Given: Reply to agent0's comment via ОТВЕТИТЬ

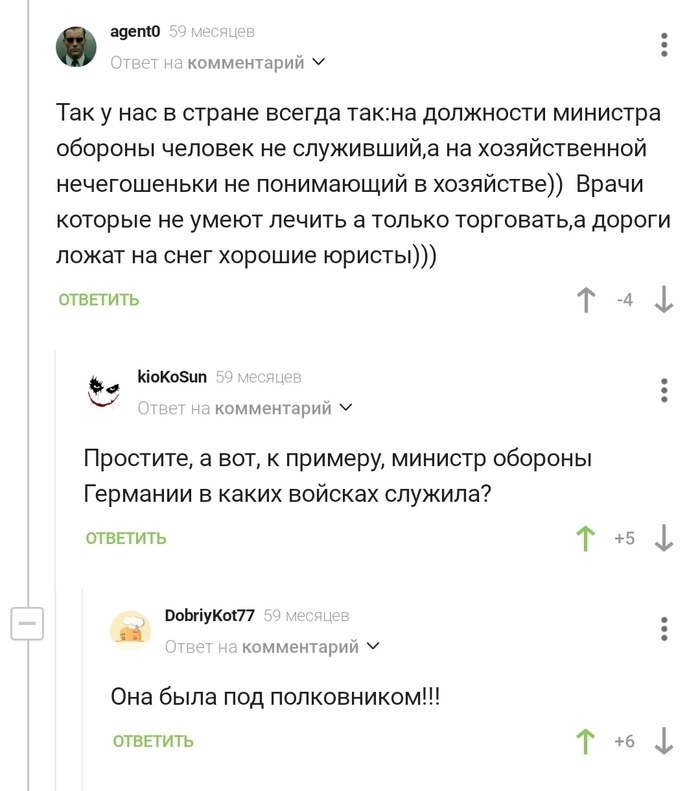Looking at the screenshot, I should 99,300.
